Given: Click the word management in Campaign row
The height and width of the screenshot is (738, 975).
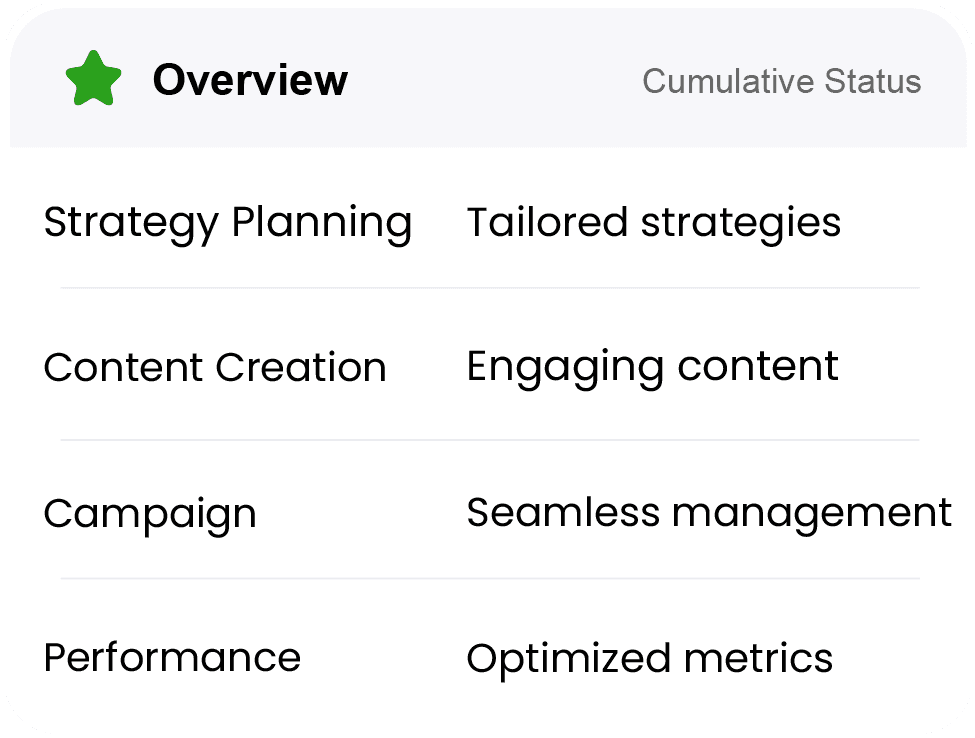Looking at the screenshot, I should [812, 515].
